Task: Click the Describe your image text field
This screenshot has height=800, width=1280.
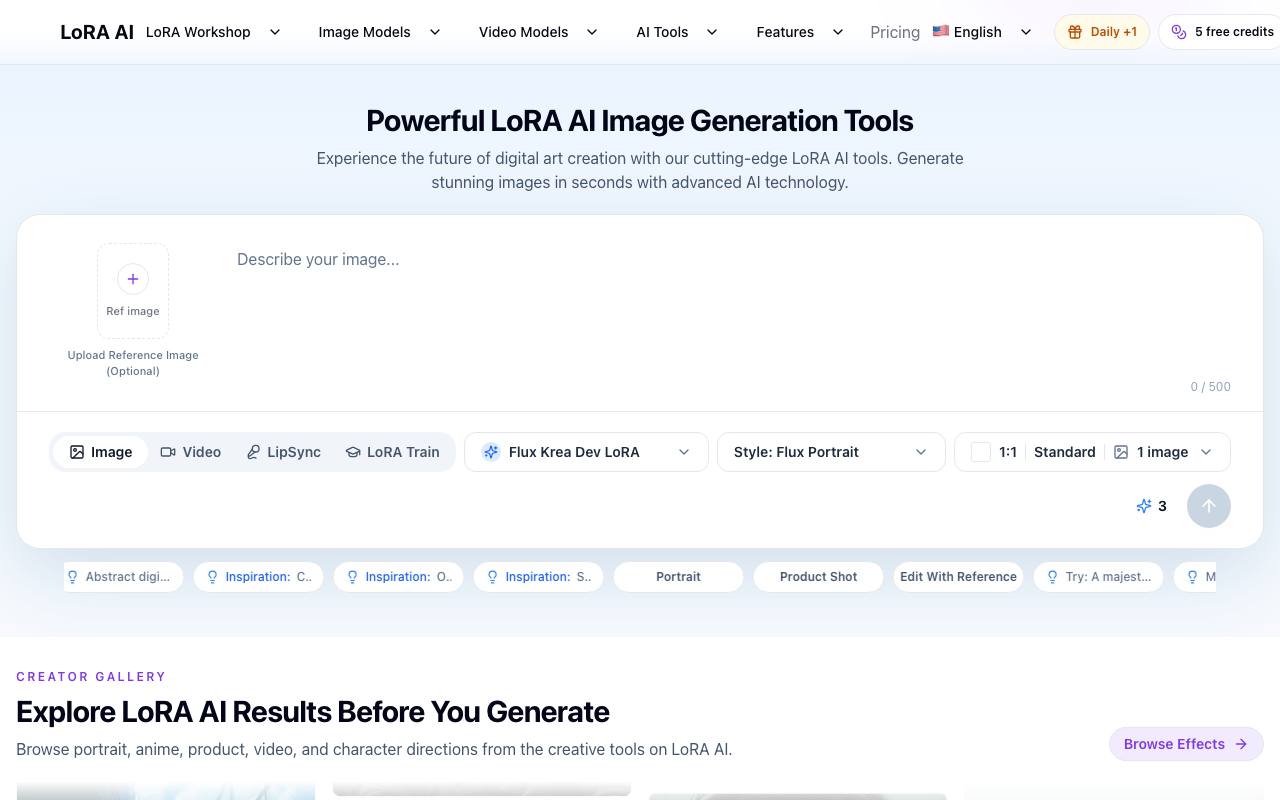Action: (x=734, y=310)
